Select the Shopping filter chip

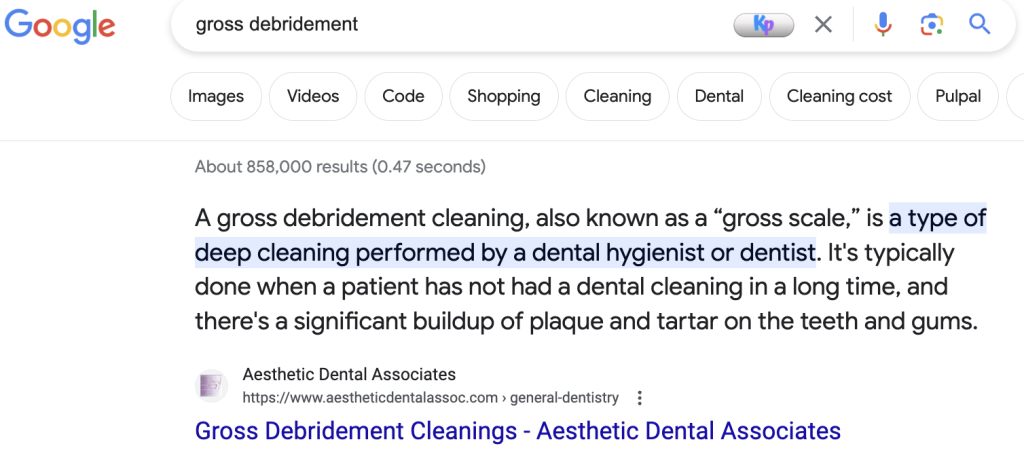click(503, 97)
